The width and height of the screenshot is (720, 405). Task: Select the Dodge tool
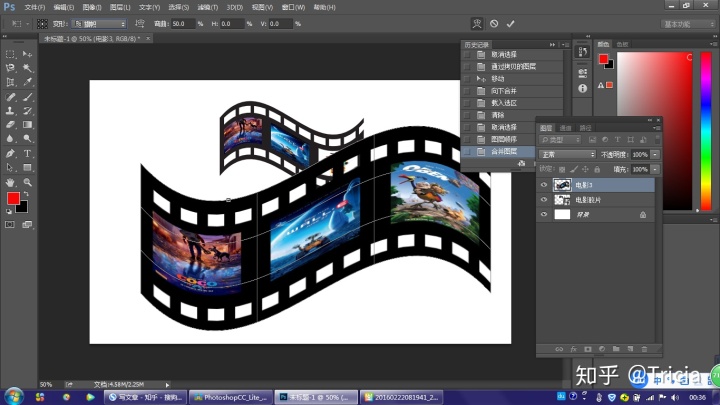tap(28, 138)
